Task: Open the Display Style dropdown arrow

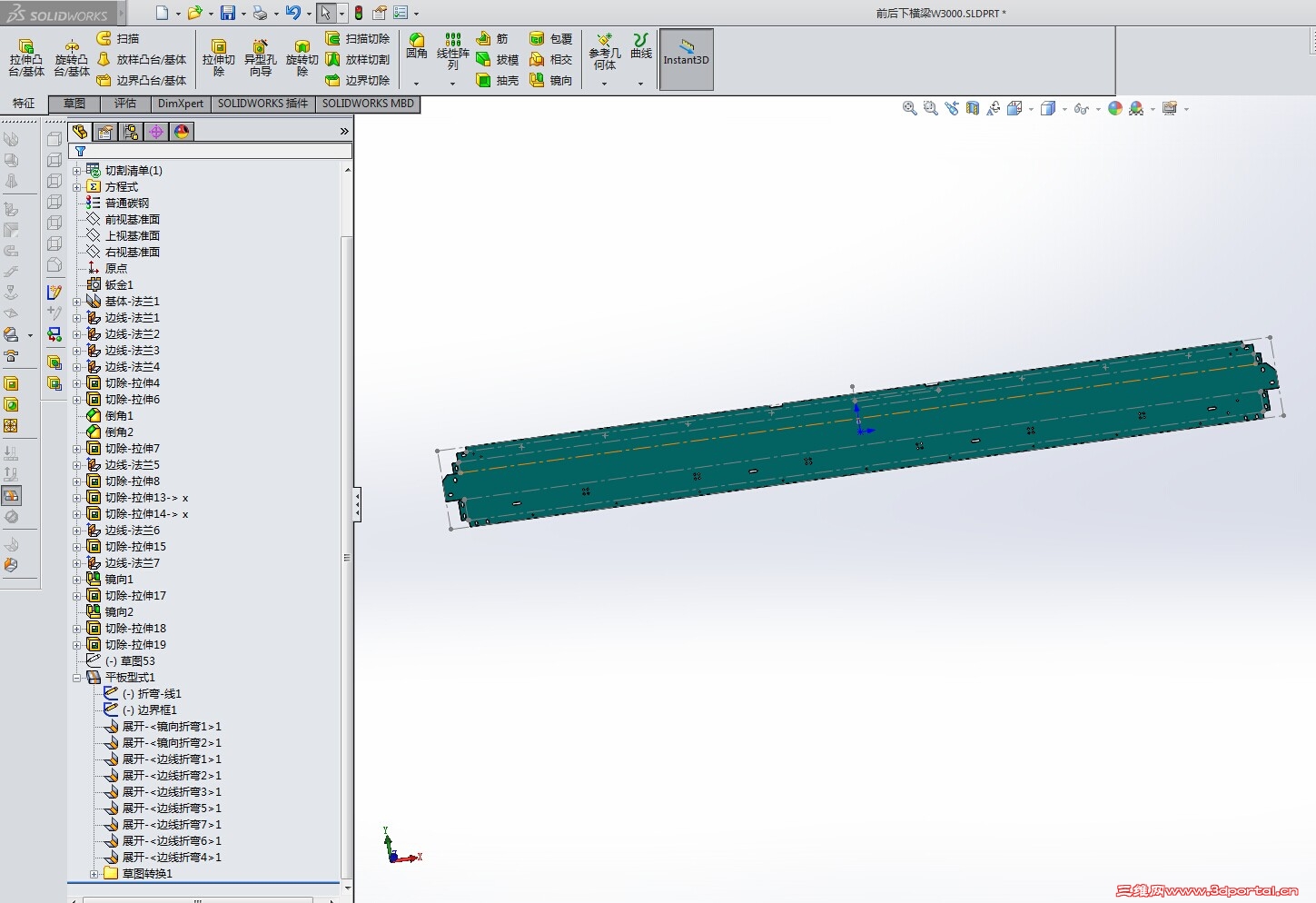Action: [1064, 109]
